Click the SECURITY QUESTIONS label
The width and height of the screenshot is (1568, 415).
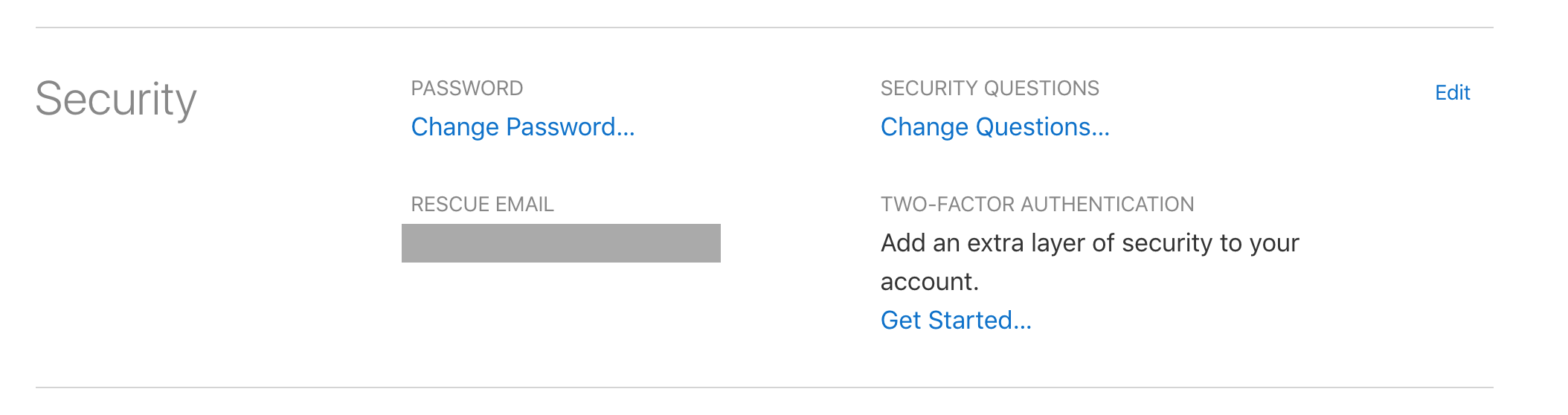pos(989,89)
